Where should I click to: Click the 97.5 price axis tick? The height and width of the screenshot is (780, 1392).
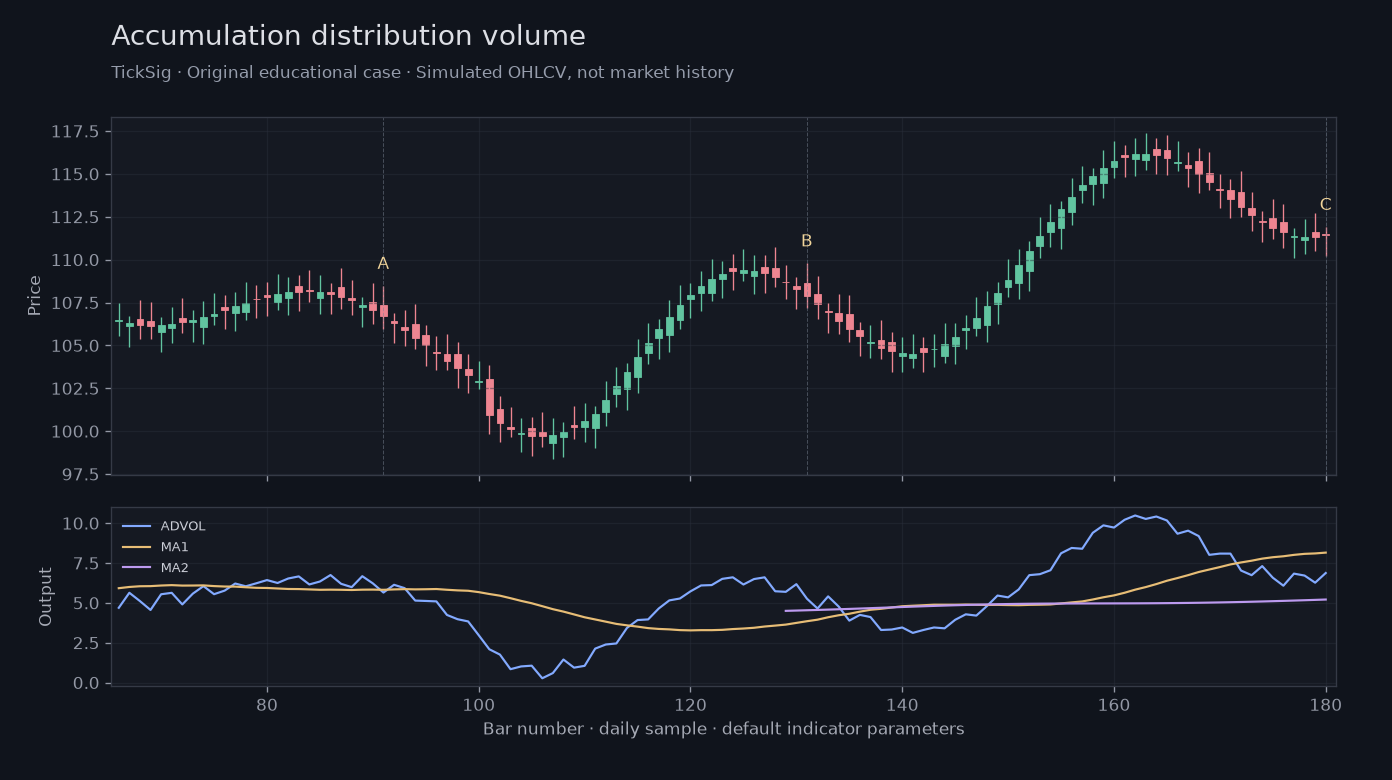coord(81,475)
